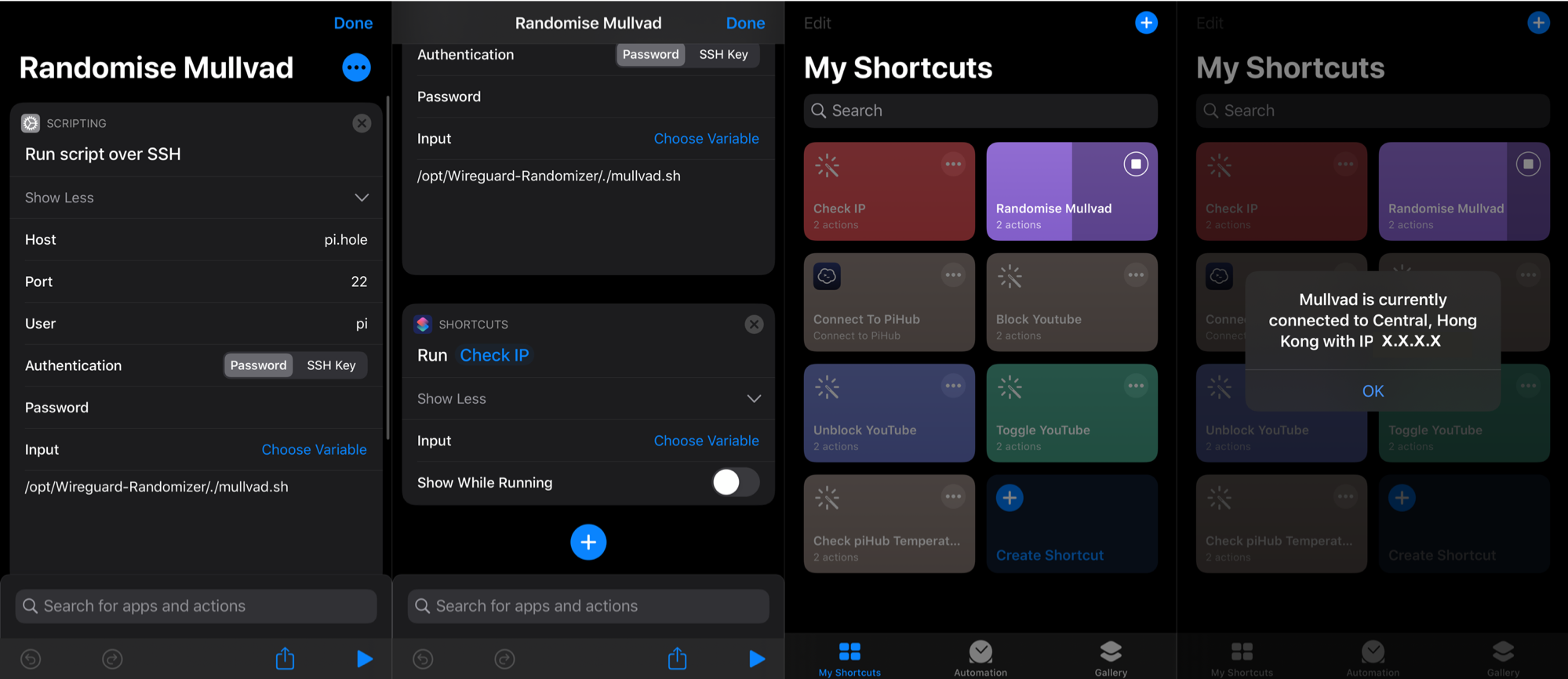This screenshot has height=679, width=1568.
Task: Open options for Block Youtube shortcut
Action: point(1135,275)
